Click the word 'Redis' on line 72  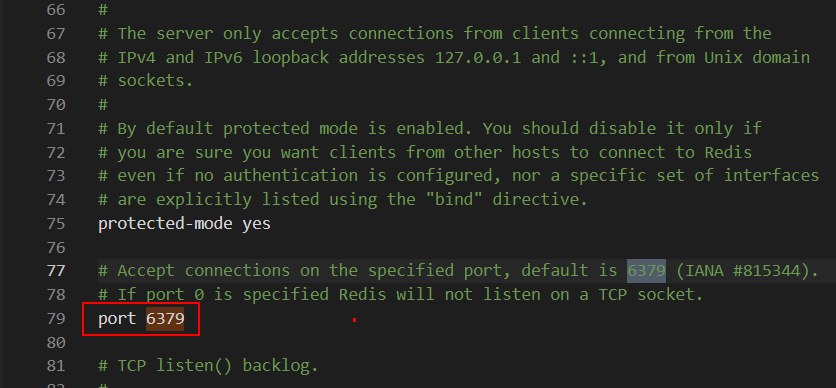pos(728,153)
